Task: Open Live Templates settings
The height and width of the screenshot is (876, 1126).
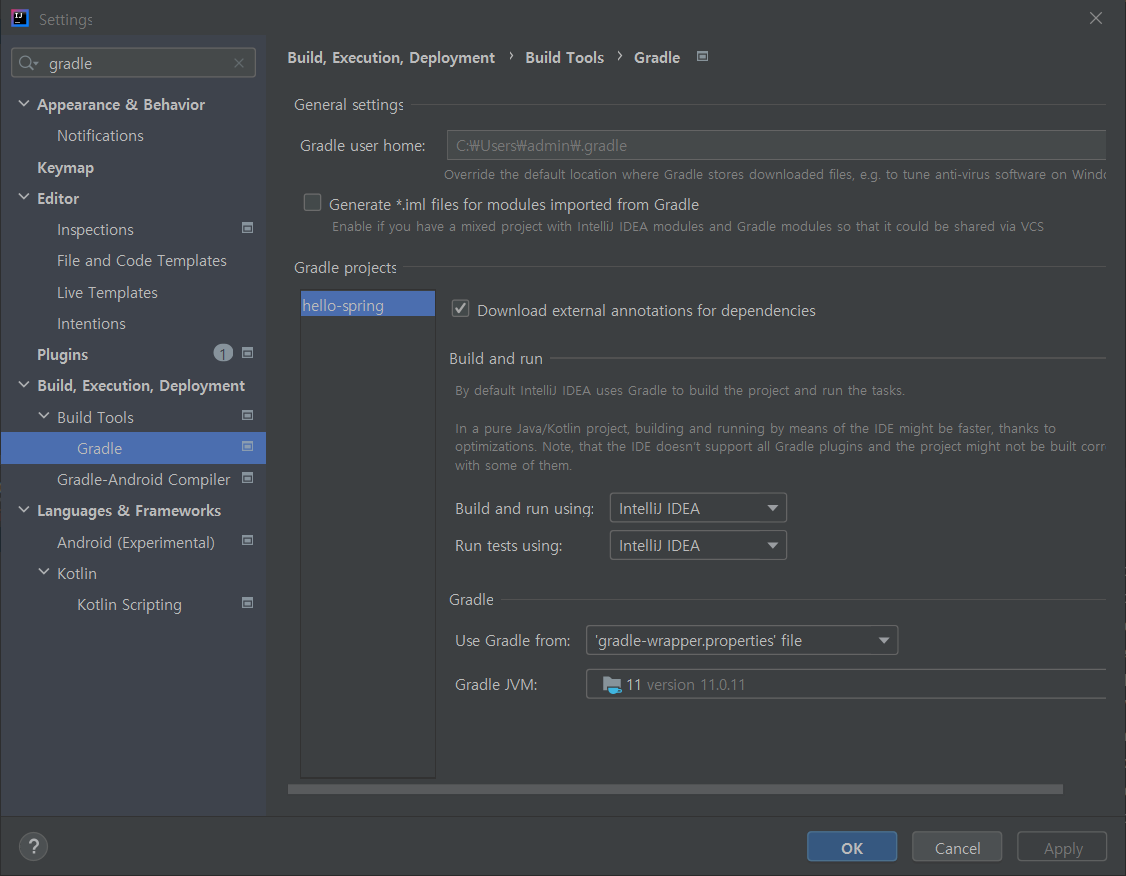Action: tap(107, 292)
